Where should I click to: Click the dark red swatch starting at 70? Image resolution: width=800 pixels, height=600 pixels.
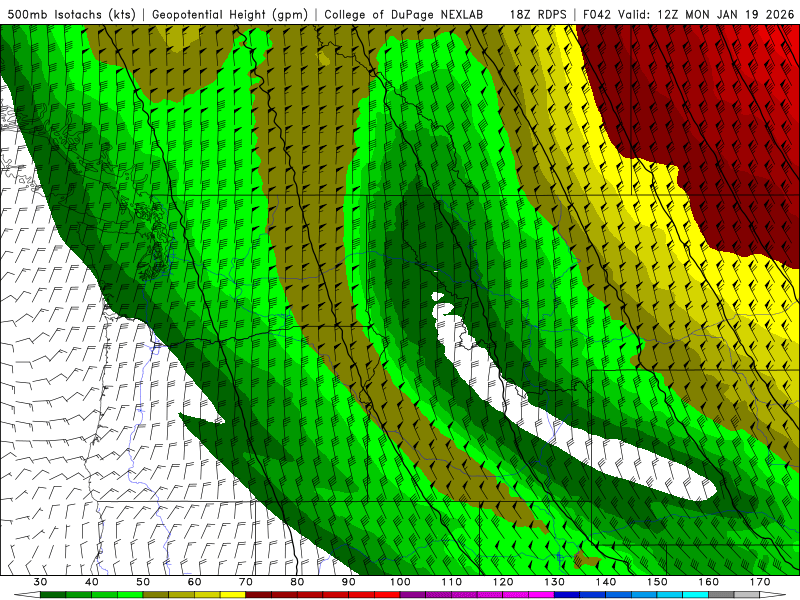258,595
